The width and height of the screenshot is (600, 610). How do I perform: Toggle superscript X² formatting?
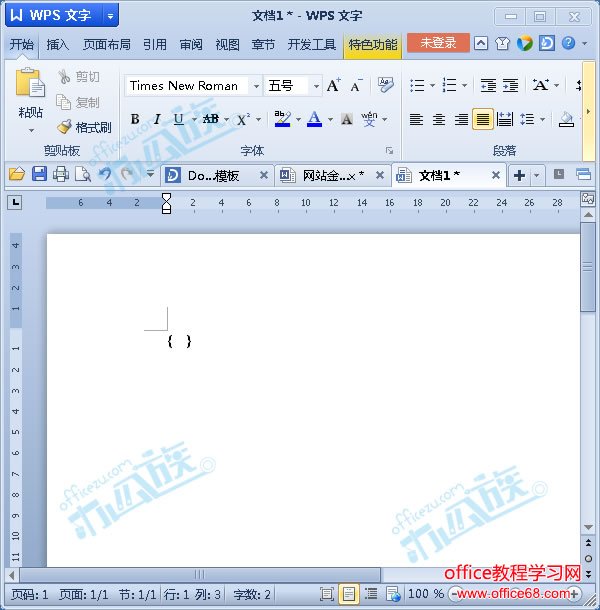click(x=243, y=119)
